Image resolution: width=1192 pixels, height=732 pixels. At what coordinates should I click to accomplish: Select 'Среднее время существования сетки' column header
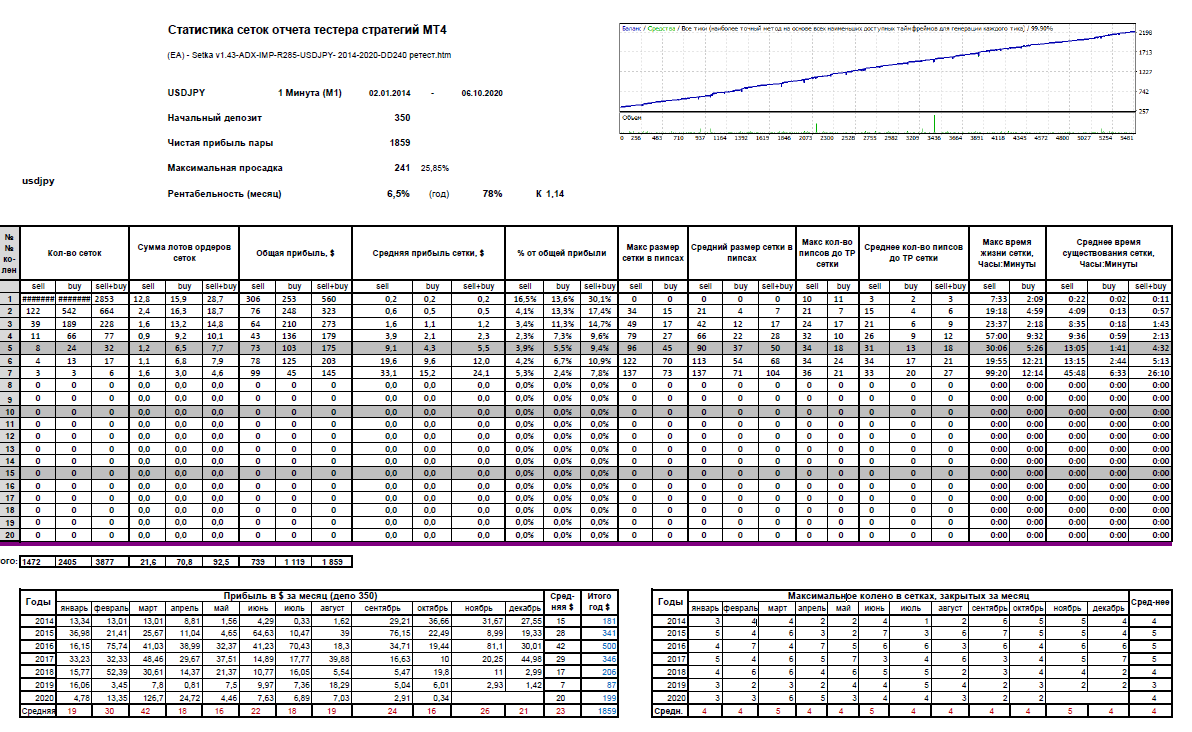[x=1108, y=253]
